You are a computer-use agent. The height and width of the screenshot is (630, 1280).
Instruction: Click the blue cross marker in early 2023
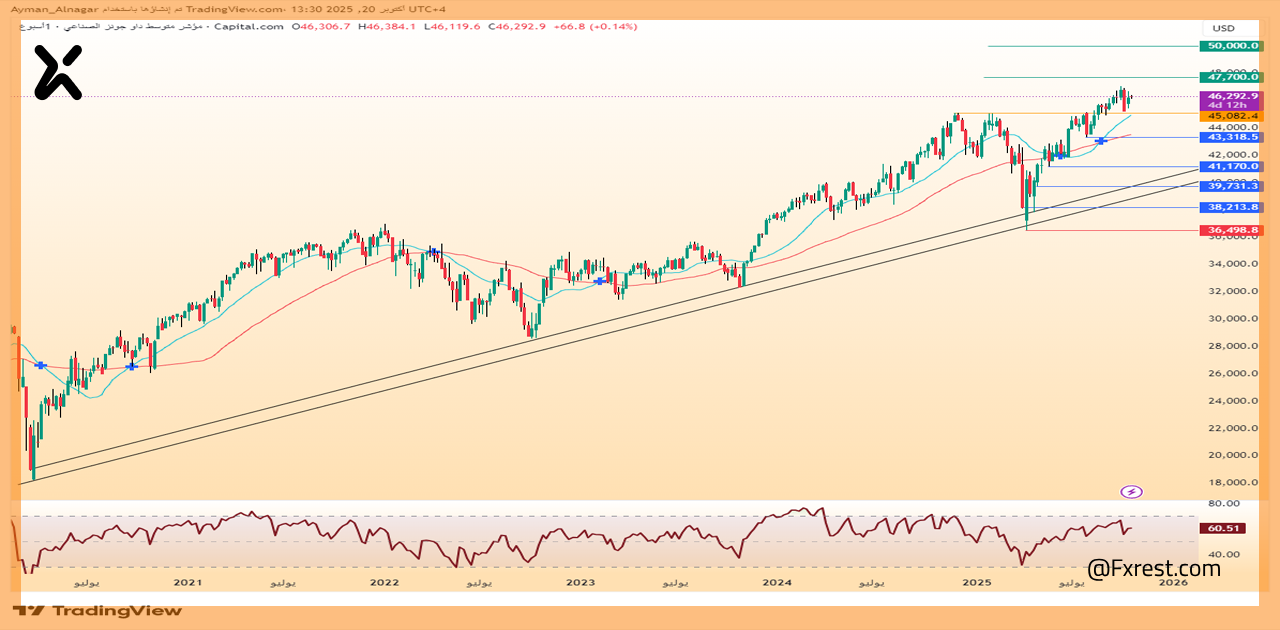pos(599,281)
